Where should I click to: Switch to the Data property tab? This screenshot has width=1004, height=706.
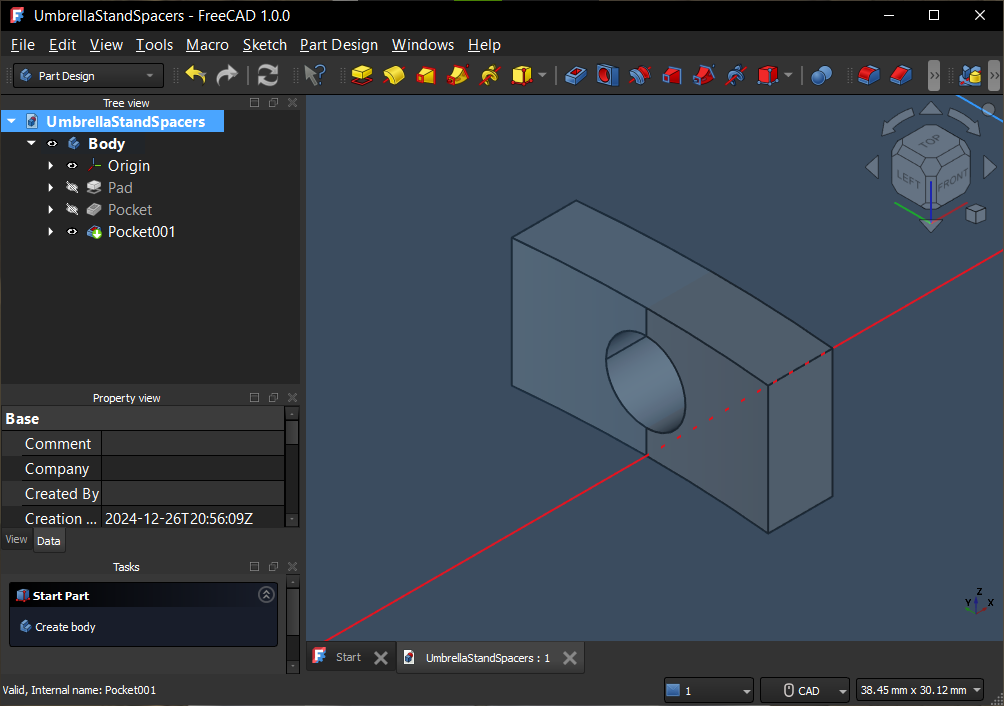click(49, 541)
